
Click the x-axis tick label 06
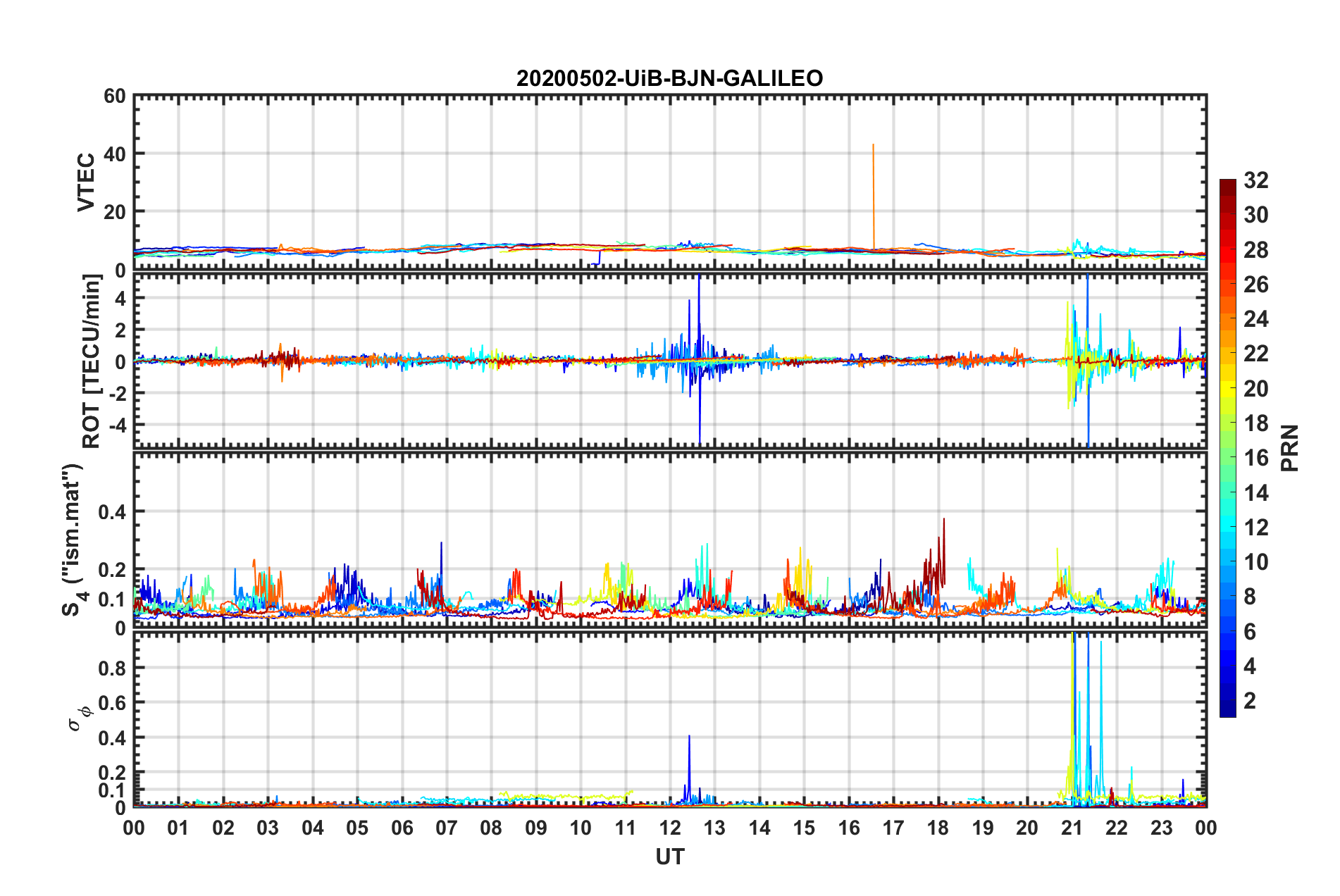[402, 828]
